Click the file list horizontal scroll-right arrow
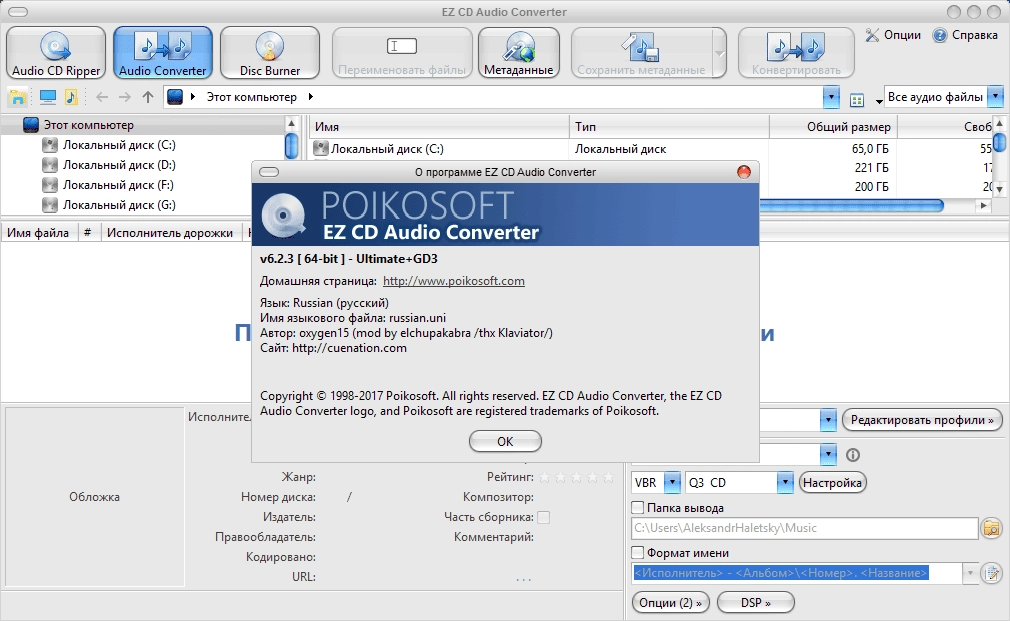 tap(983, 205)
